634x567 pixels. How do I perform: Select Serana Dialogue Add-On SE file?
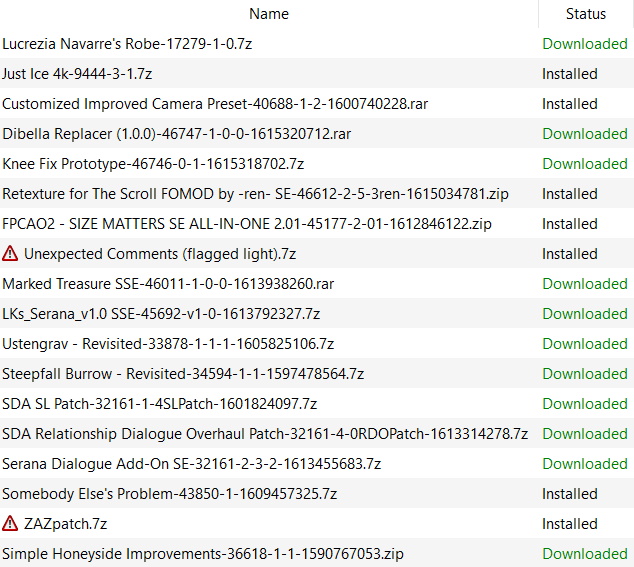point(317,463)
